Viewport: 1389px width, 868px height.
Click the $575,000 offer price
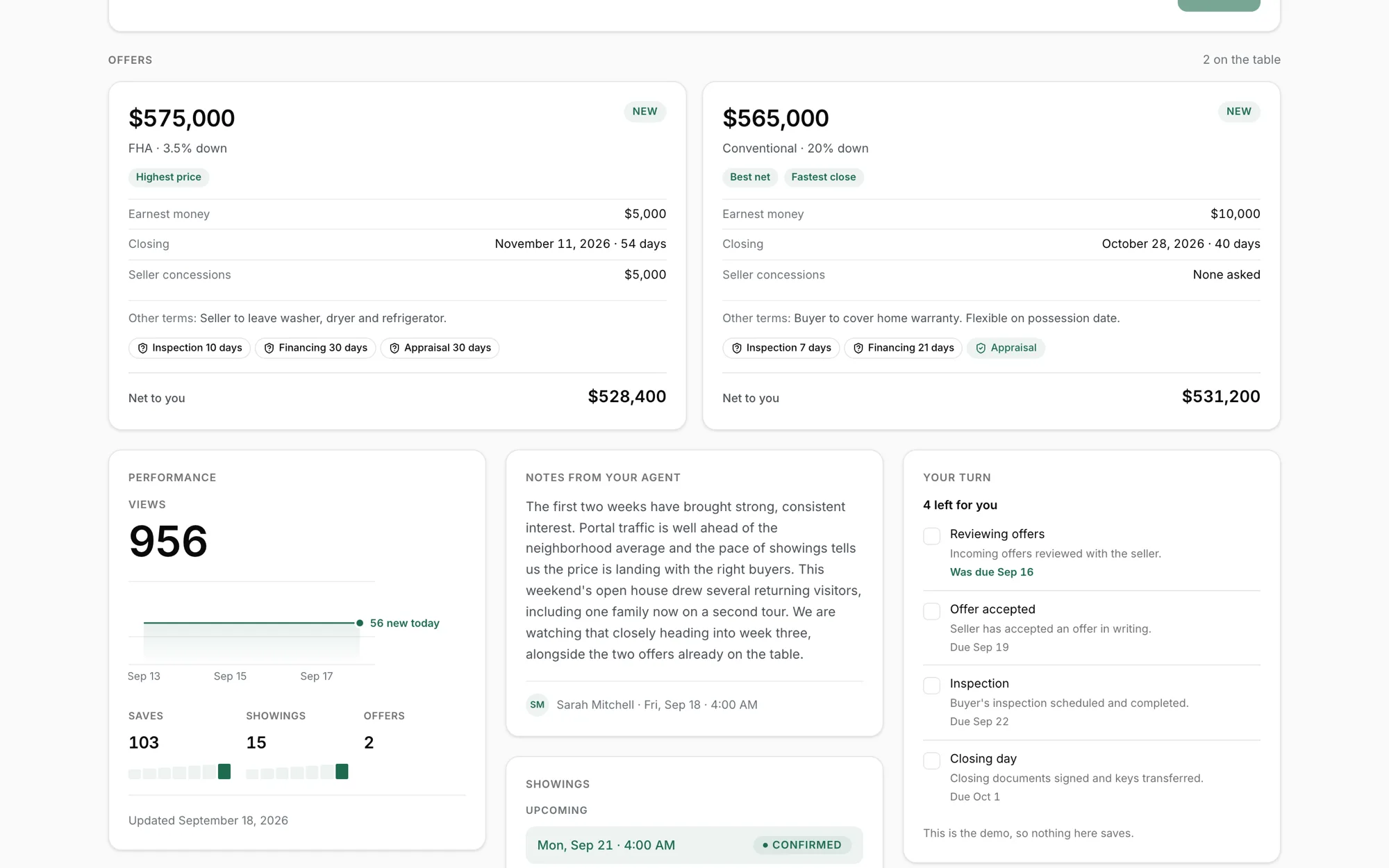point(182,118)
